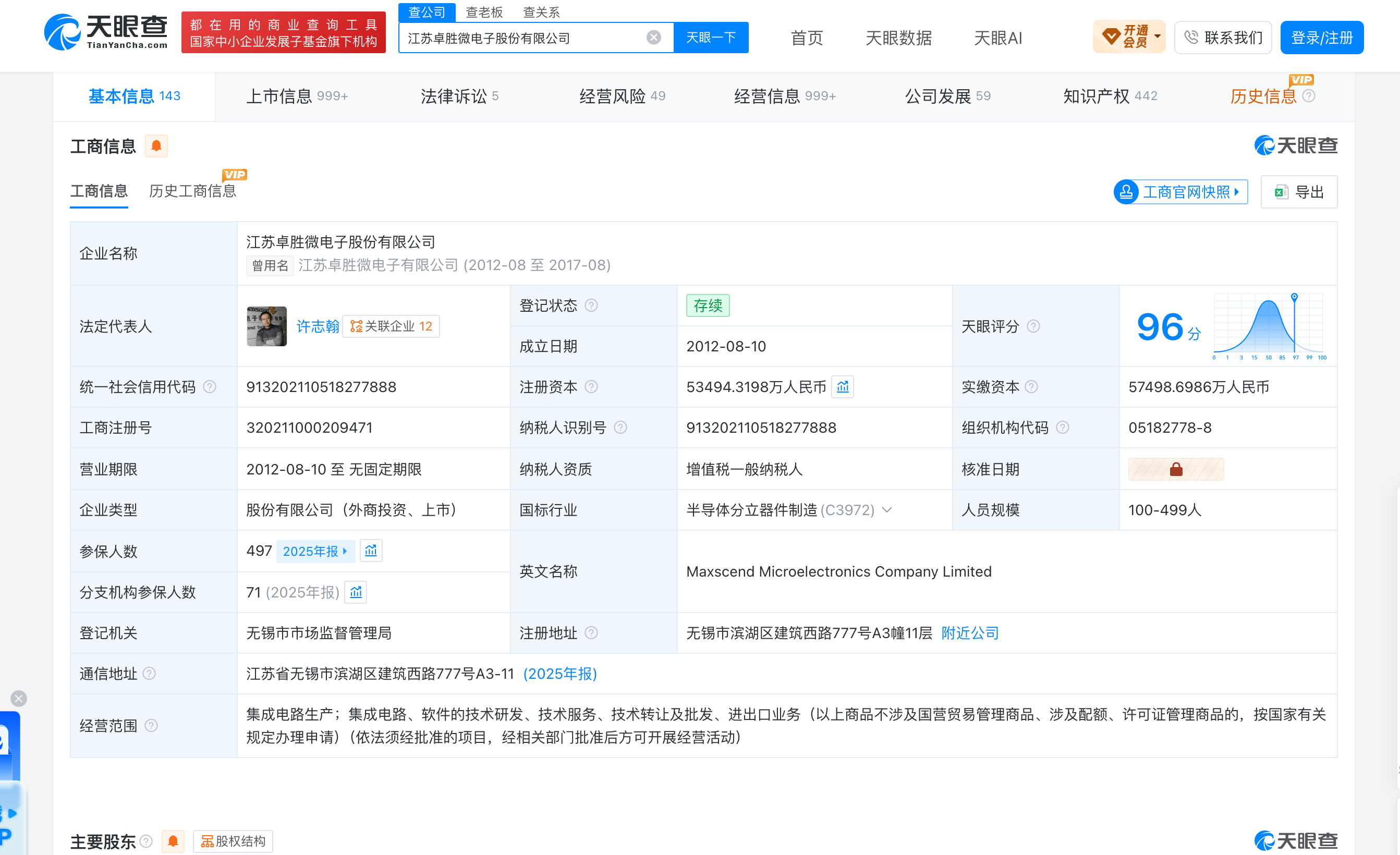Image resolution: width=1400 pixels, height=855 pixels.
Task: Click the 天眼一下 search button
Action: tap(711, 38)
